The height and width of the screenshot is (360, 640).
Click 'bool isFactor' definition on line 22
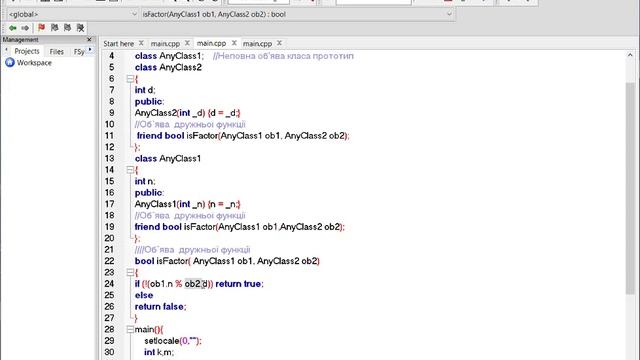click(x=227, y=261)
